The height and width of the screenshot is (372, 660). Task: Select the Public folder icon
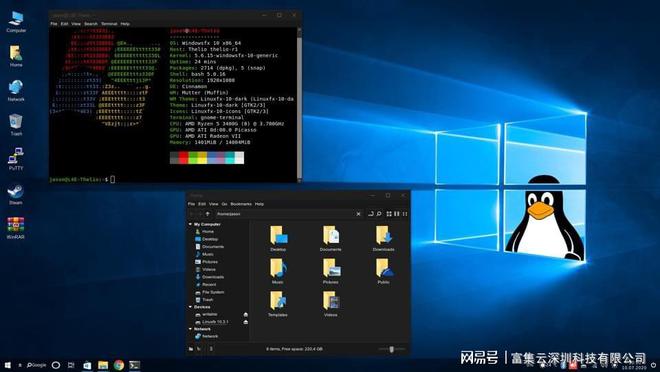383,271
